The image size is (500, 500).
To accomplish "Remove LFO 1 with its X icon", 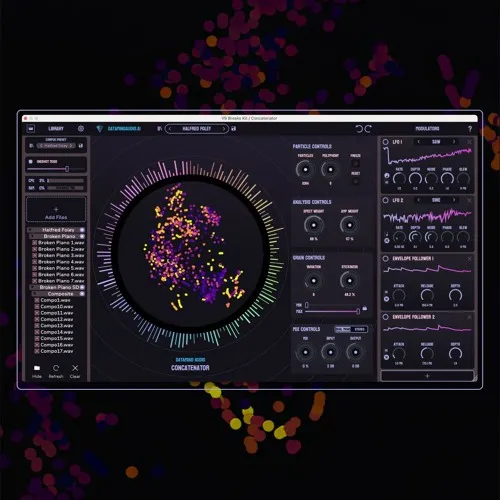I will click(x=469, y=142).
